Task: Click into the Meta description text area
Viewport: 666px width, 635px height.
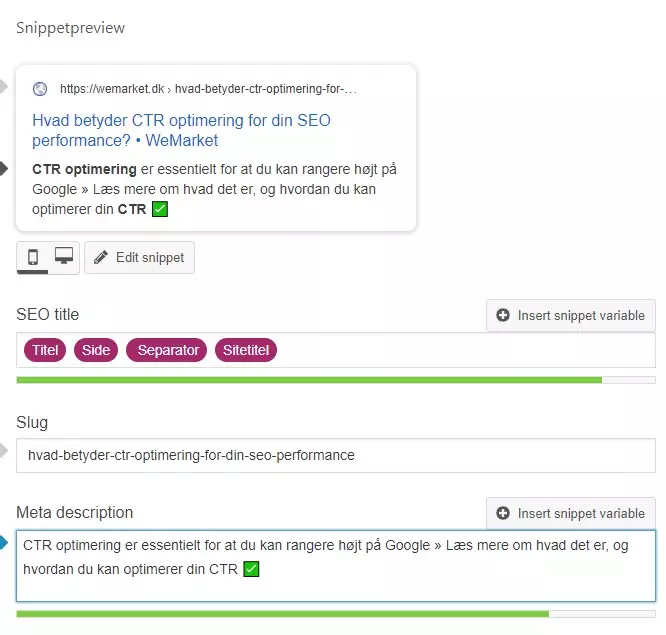Action: pos(336,566)
